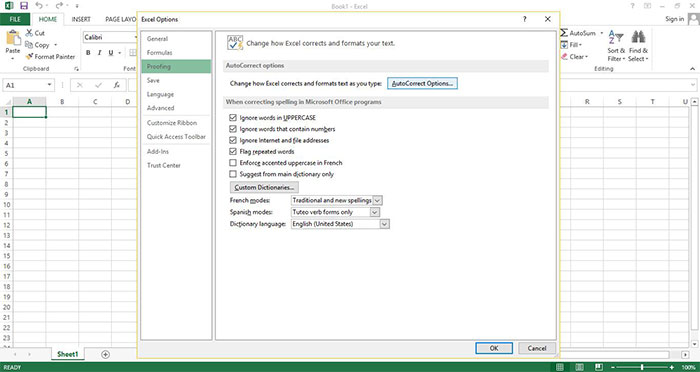This screenshot has width=700, height=372.
Task: Click the Format Painter brush icon
Action: [x=29, y=57]
